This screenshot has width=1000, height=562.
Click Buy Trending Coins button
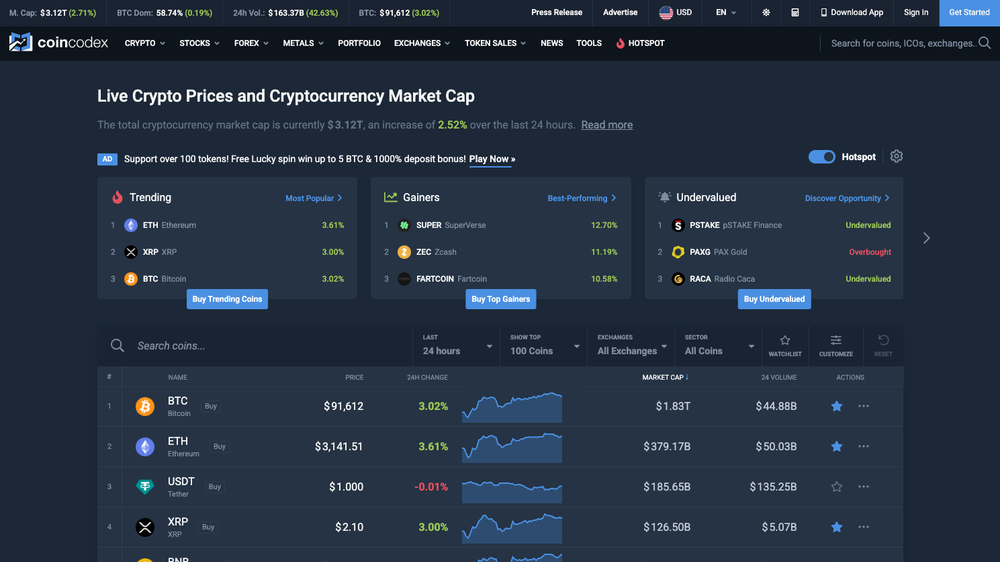pyautogui.click(x=227, y=299)
